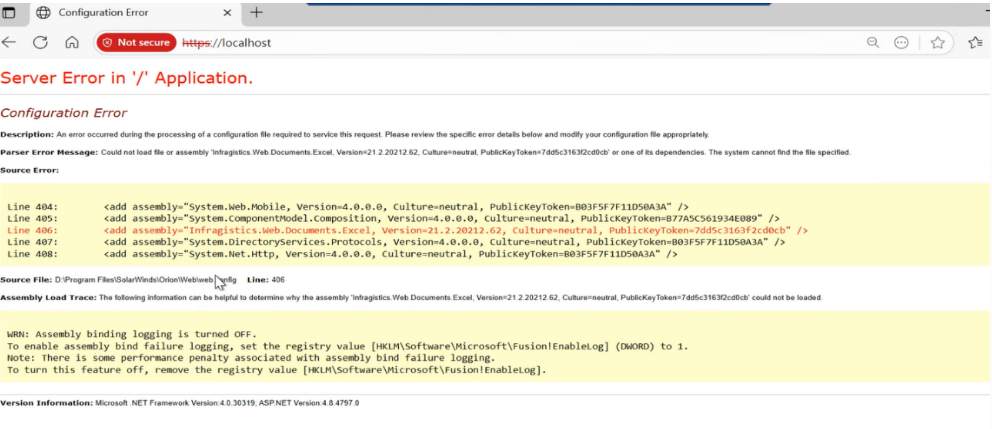Open a new tab with plus button
992x429 pixels.
[x=256, y=13]
